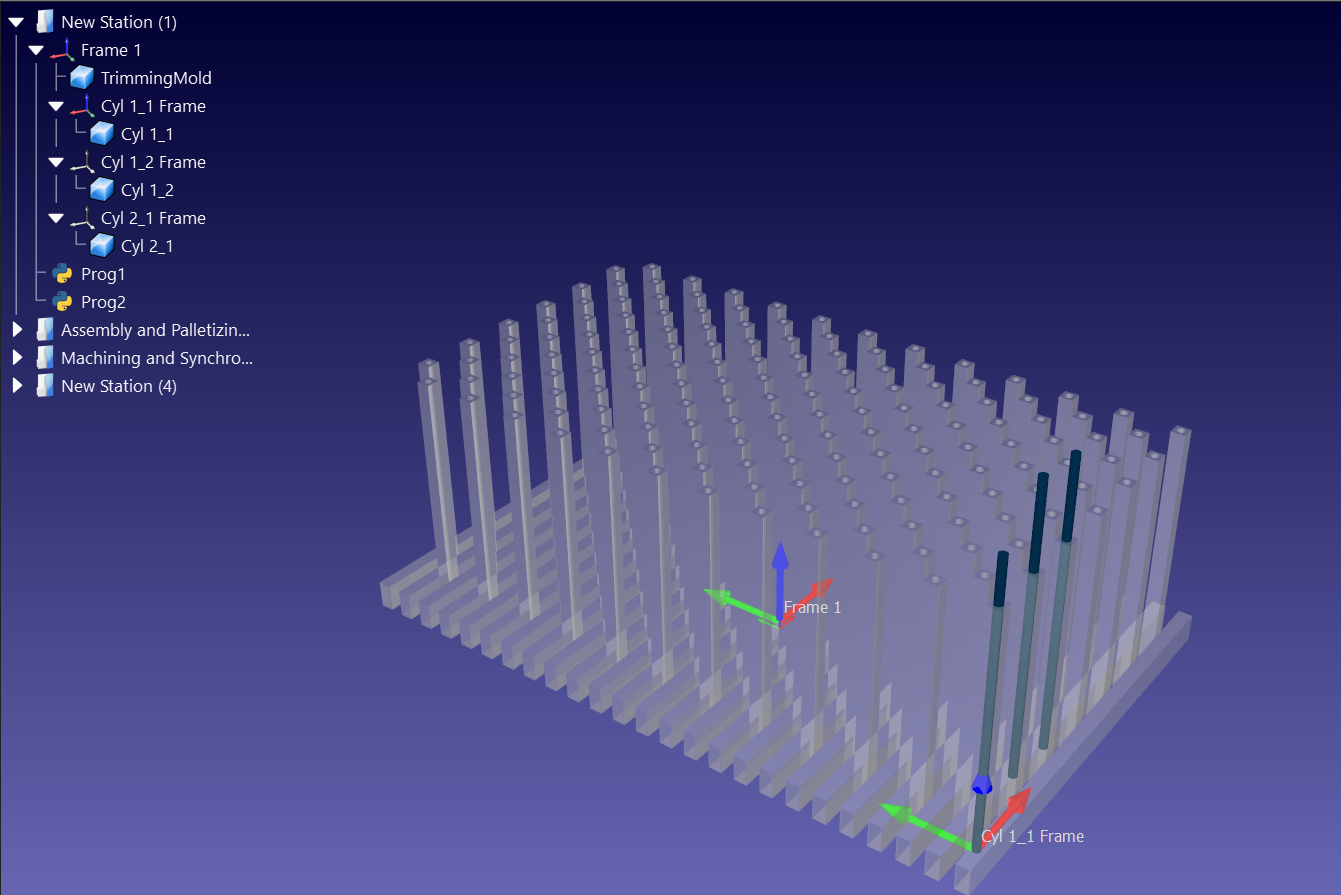
Task: Click the Prog2 Python program icon
Action: [x=62, y=302]
